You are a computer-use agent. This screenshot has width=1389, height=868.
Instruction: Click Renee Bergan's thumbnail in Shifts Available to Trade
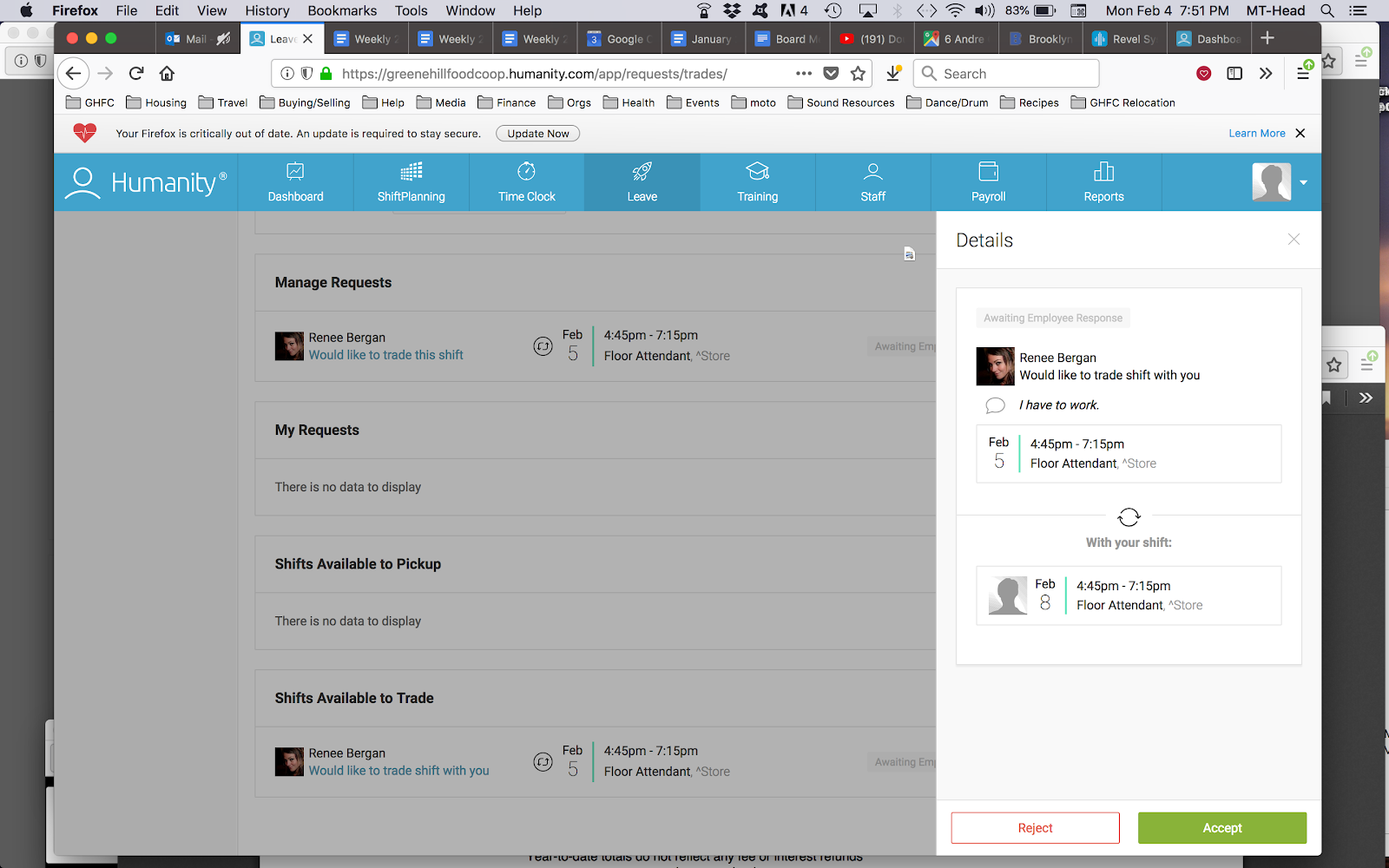pos(289,762)
